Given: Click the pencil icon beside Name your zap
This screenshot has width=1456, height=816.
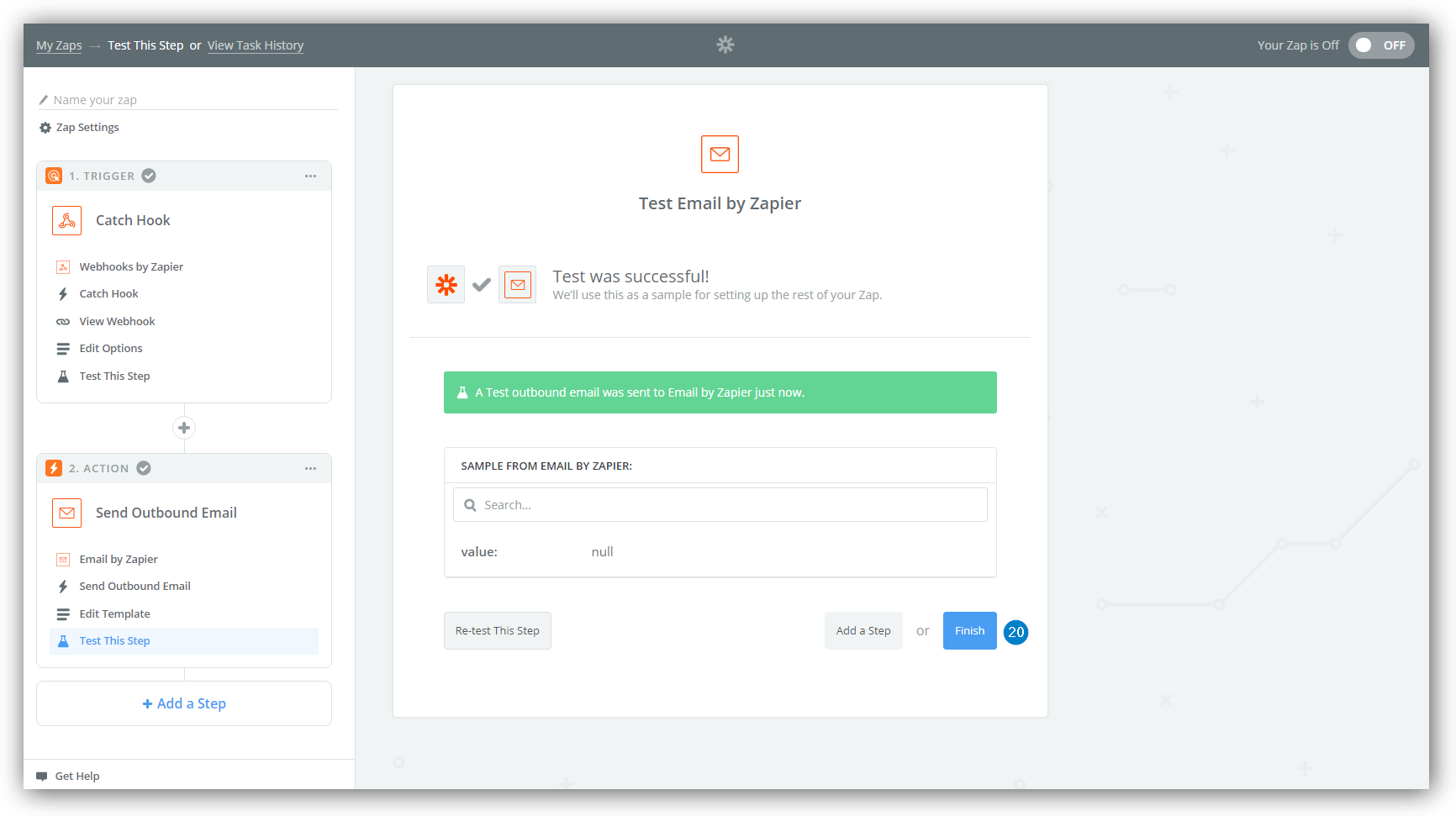Looking at the screenshot, I should click(x=44, y=100).
